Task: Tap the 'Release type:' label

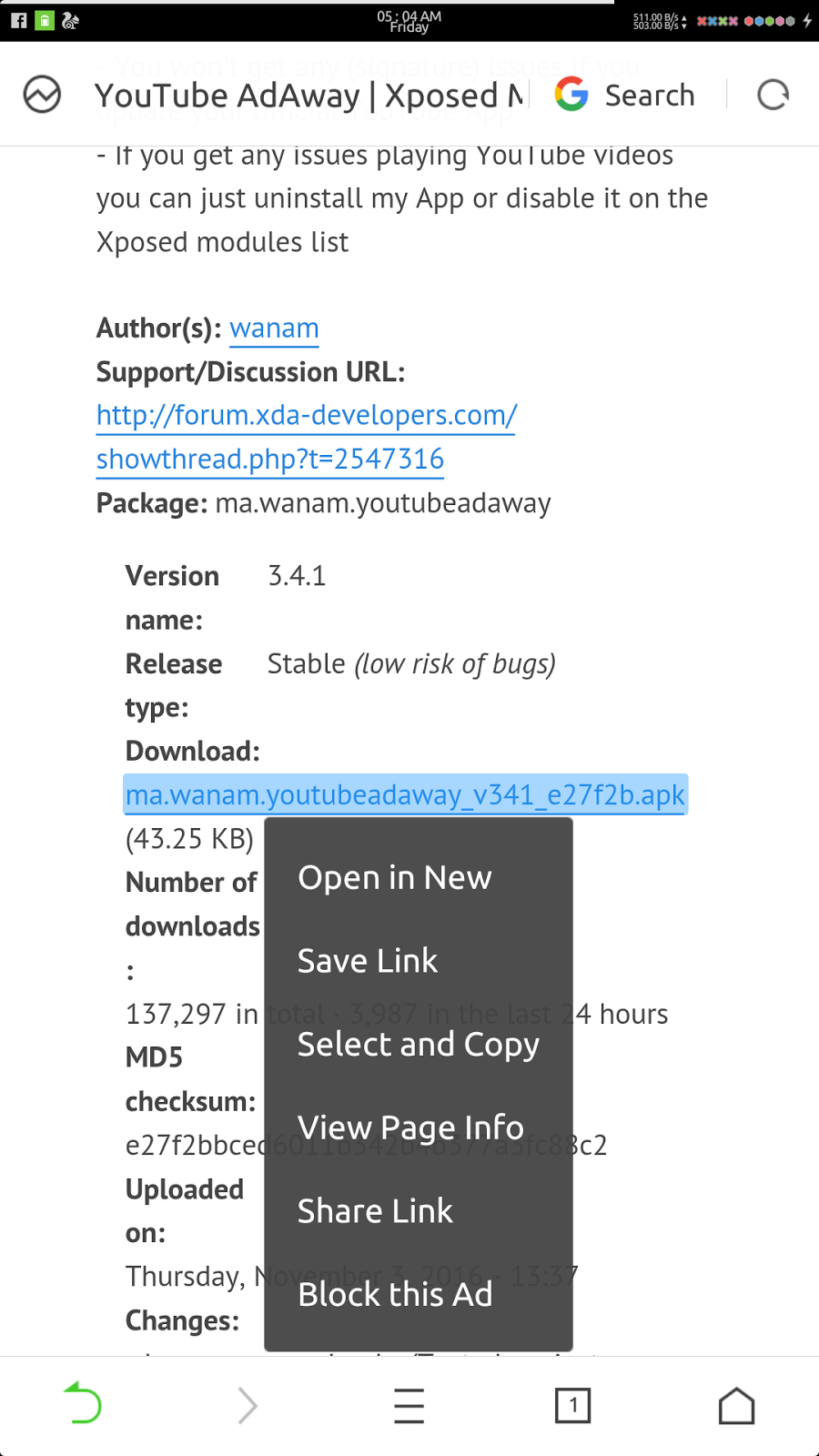Action: point(173,685)
